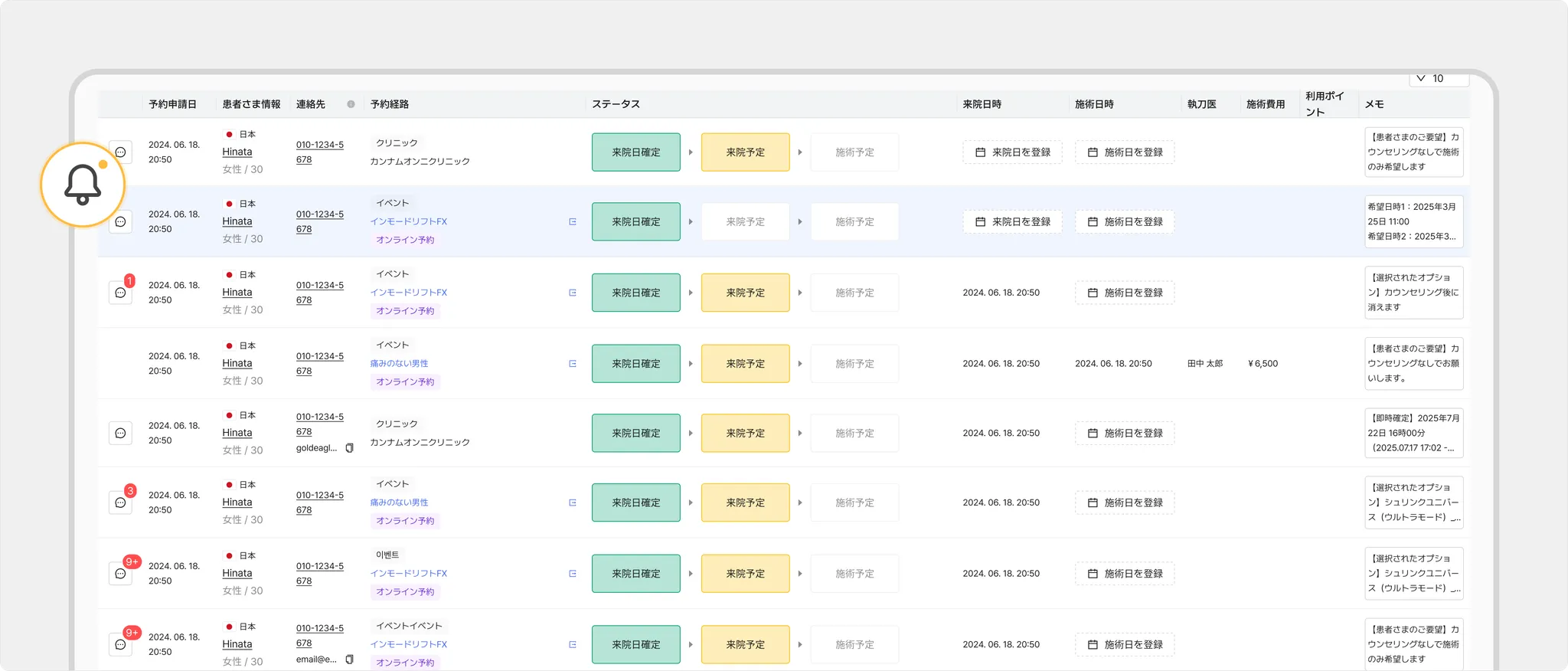Click 施術日を登録 in the goldeagl... row

coord(1125,433)
